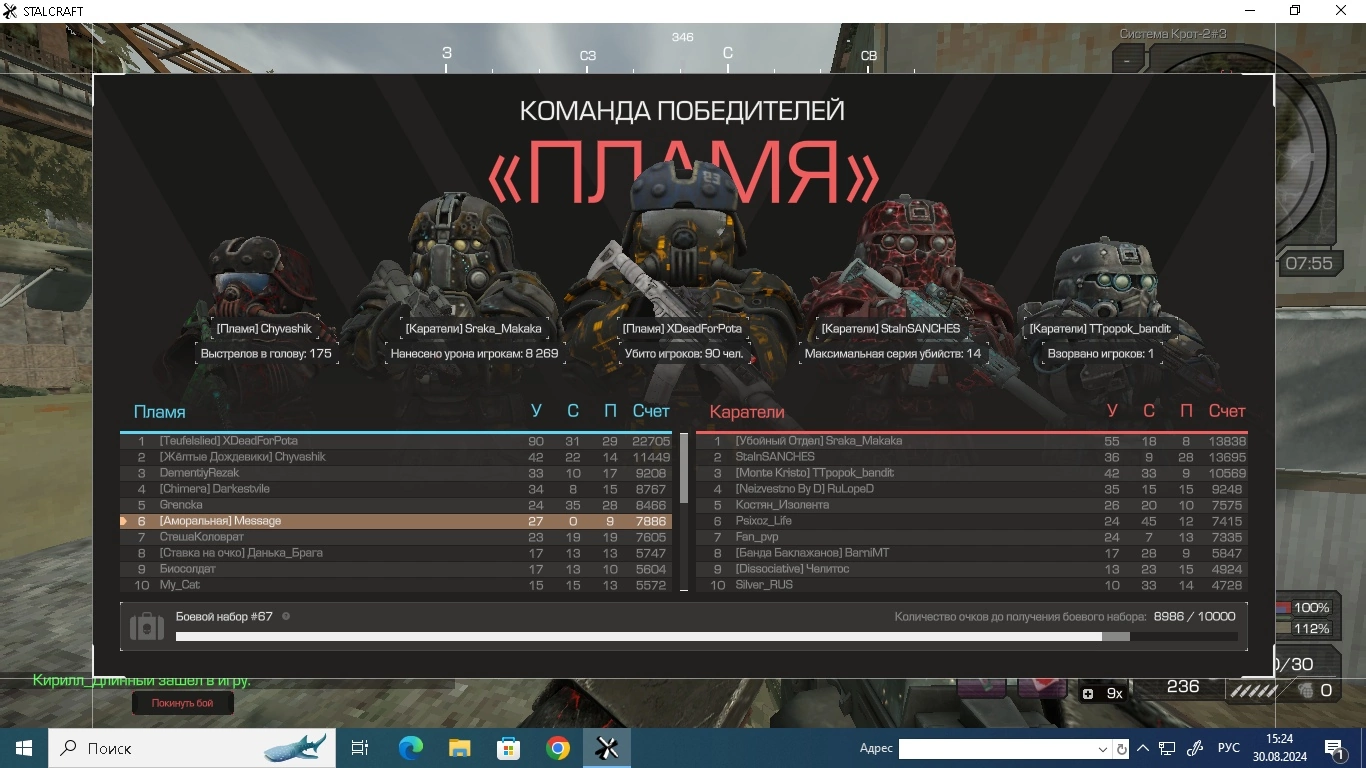The image size is (1366, 768).
Task: Click the Пламя team header
Action: point(159,412)
